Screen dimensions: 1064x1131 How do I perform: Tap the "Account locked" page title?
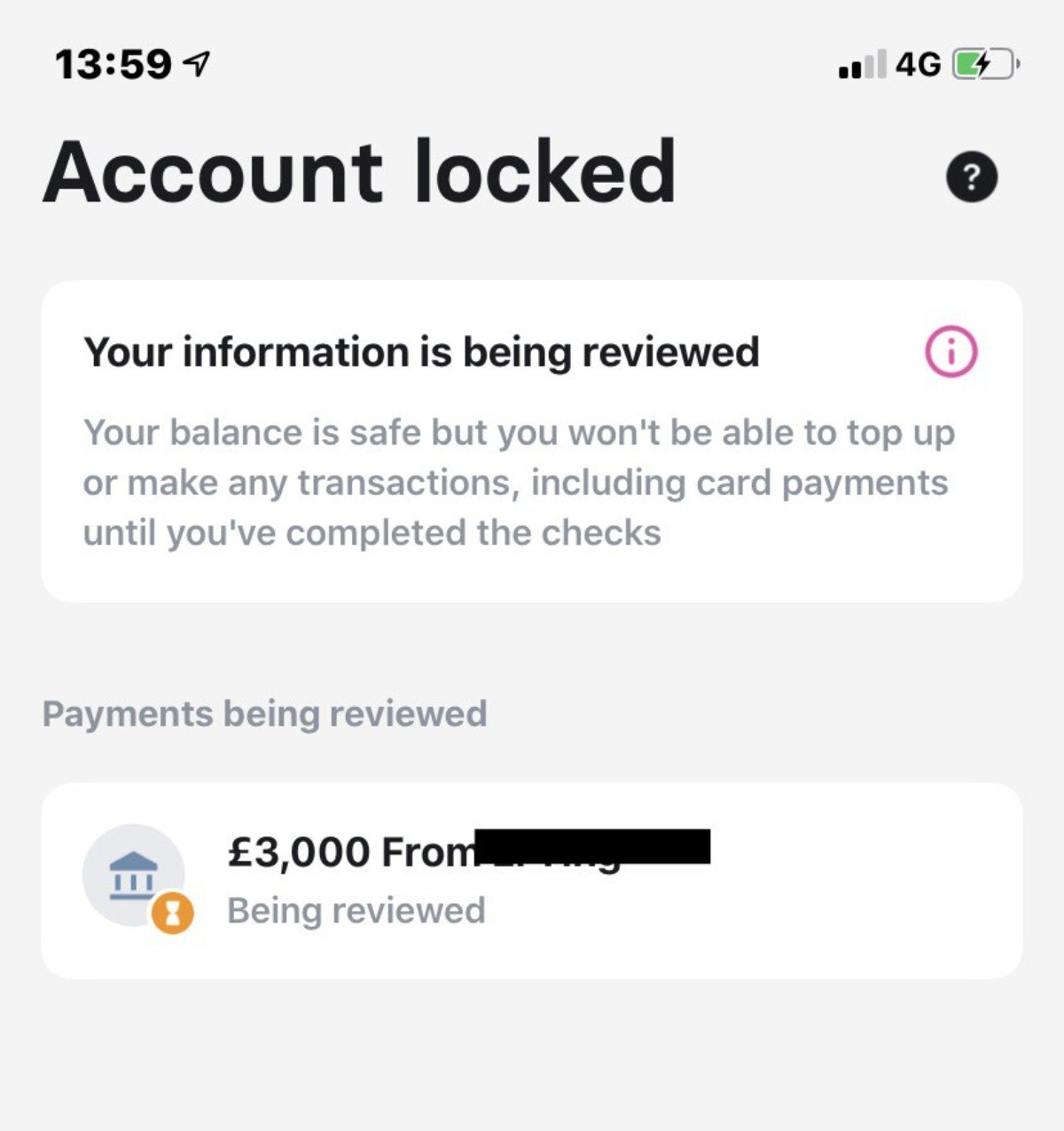pos(359,172)
